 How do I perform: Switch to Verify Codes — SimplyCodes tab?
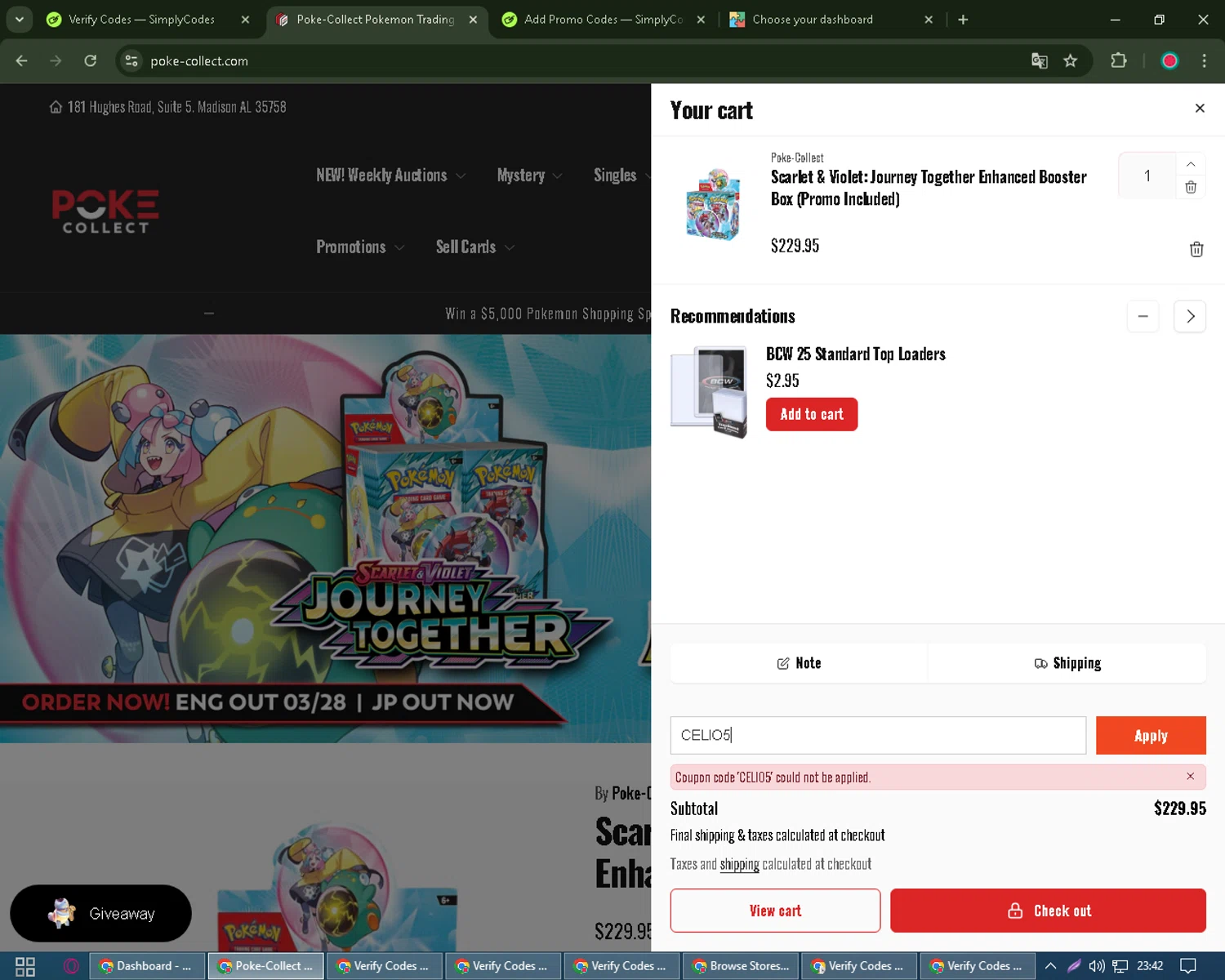pyautogui.click(x=141, y=20)
